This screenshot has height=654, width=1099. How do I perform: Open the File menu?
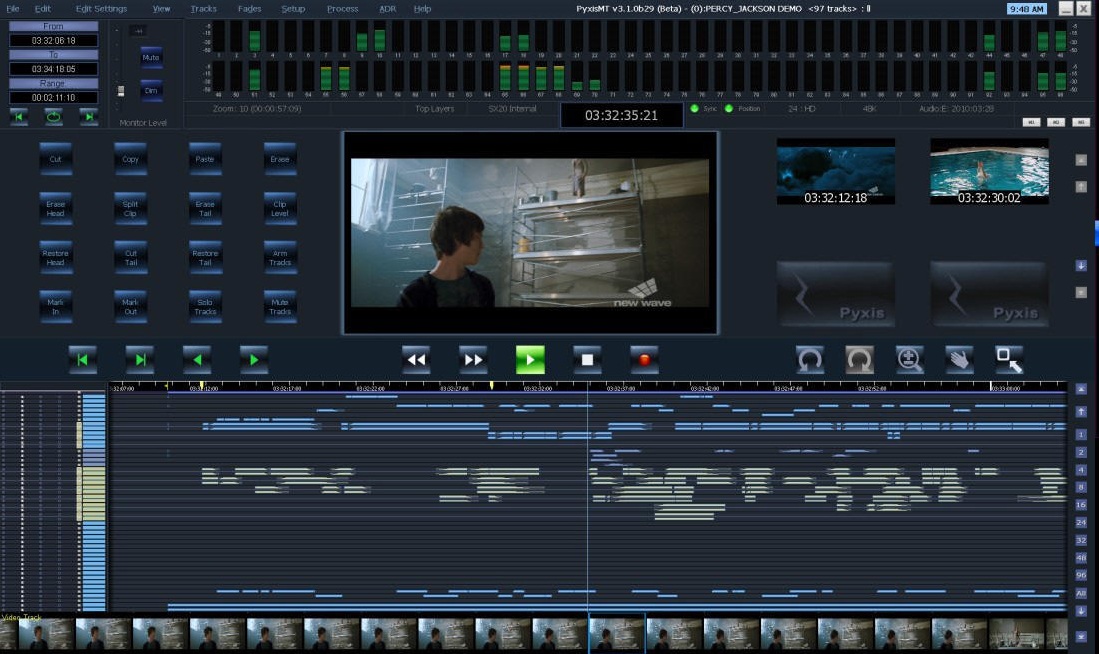click(x=13, y=8)
